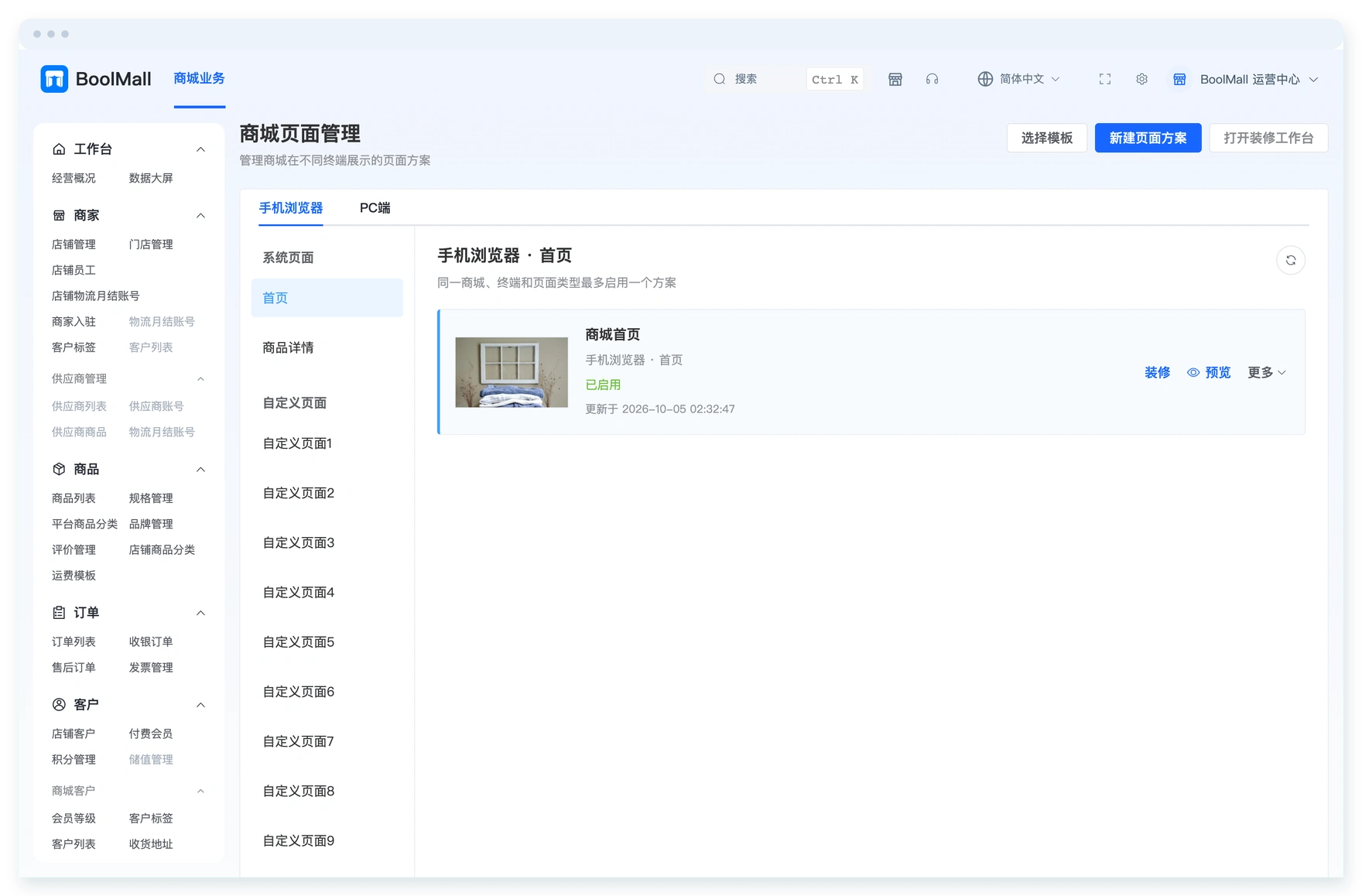Select the 手机浏览器 tab

pyautogui.click(x=290, y=207)
